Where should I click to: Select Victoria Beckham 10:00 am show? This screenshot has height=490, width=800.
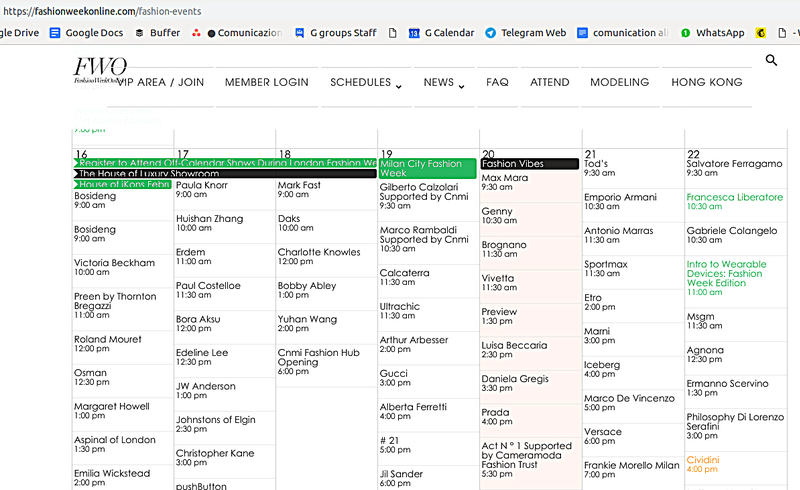click(x=114, y=267)
